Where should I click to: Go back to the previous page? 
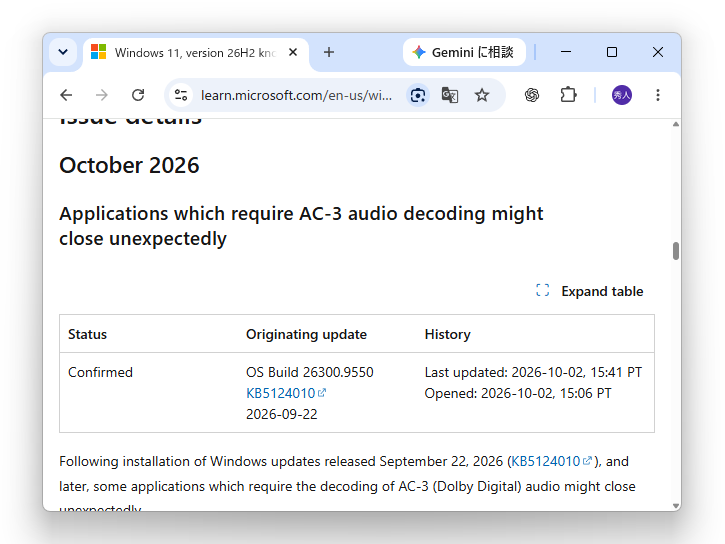pyautogui.click(x=66, y=95)
